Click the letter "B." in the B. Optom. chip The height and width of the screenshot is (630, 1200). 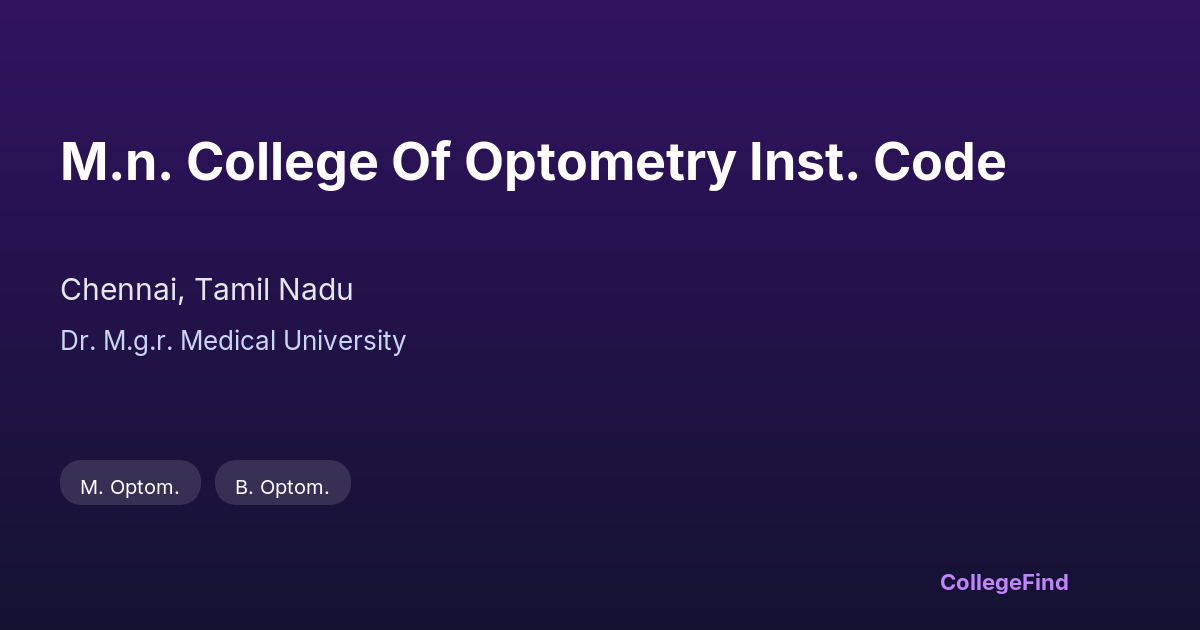click(244, 488)
